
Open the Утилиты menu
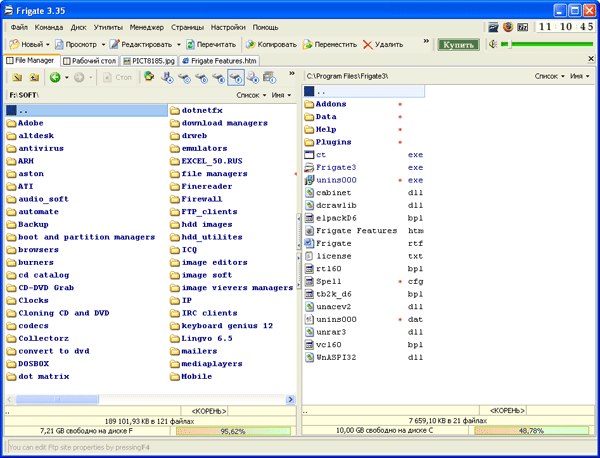coord(109,27)
